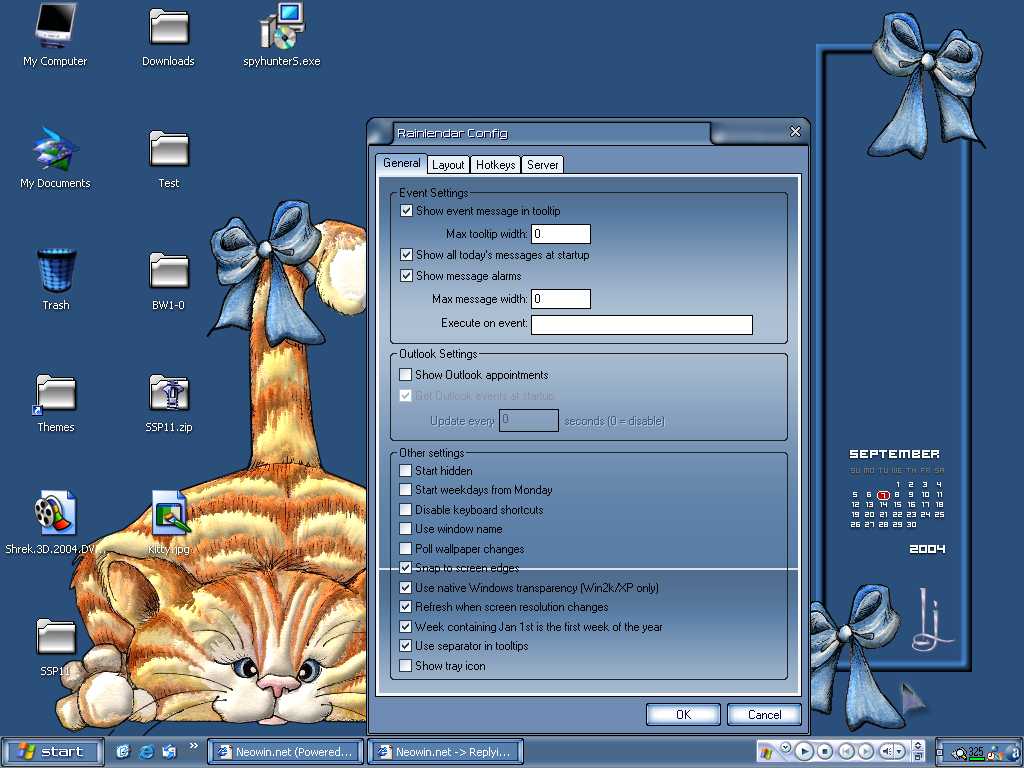The height and width of the screenshot is (768, 1024).
Task: Click inside the Execute on event field
Action: click(x=641, y=324)
